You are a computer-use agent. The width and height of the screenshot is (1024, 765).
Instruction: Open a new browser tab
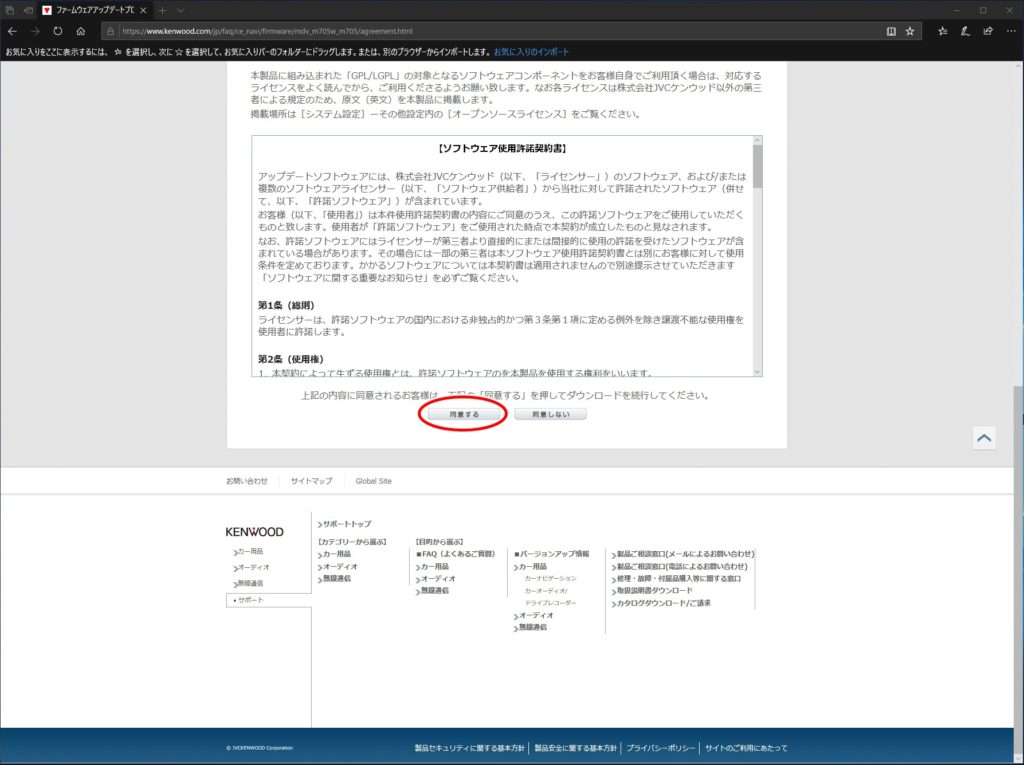162,10
